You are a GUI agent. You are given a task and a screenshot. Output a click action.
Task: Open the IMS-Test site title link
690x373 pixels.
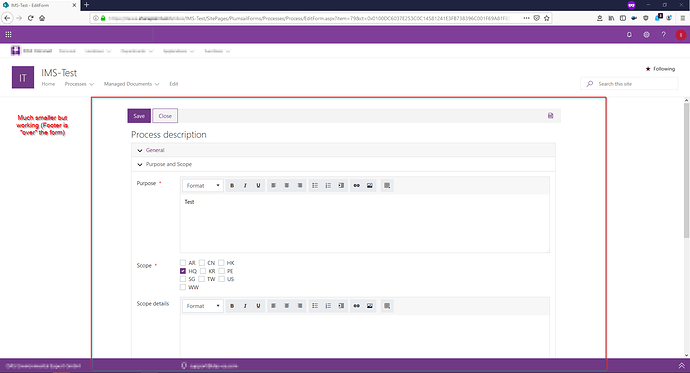pos(59,73)
